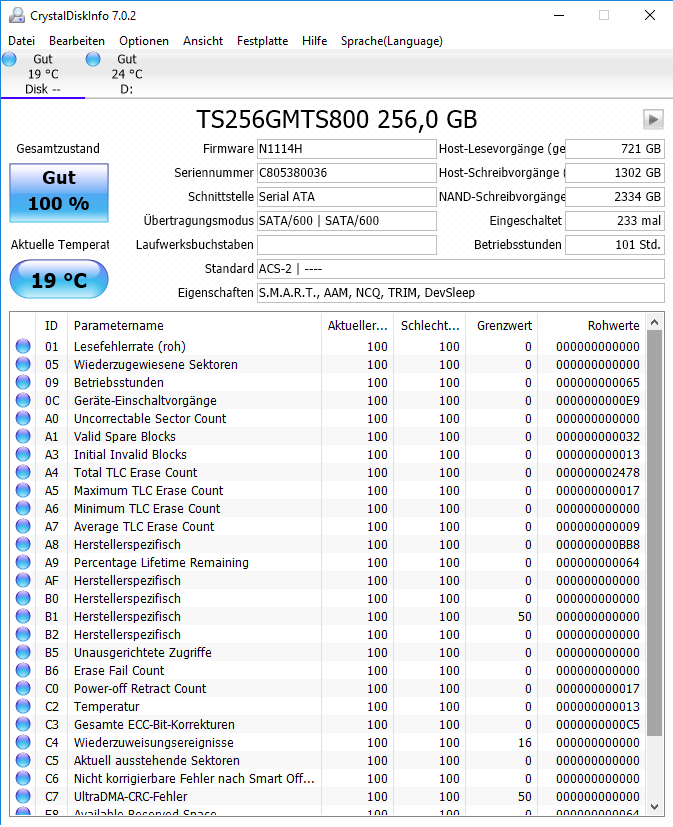
Task: Click status icon of Wiederzugewiesene Sektoren row
Action: coord(23,364)
